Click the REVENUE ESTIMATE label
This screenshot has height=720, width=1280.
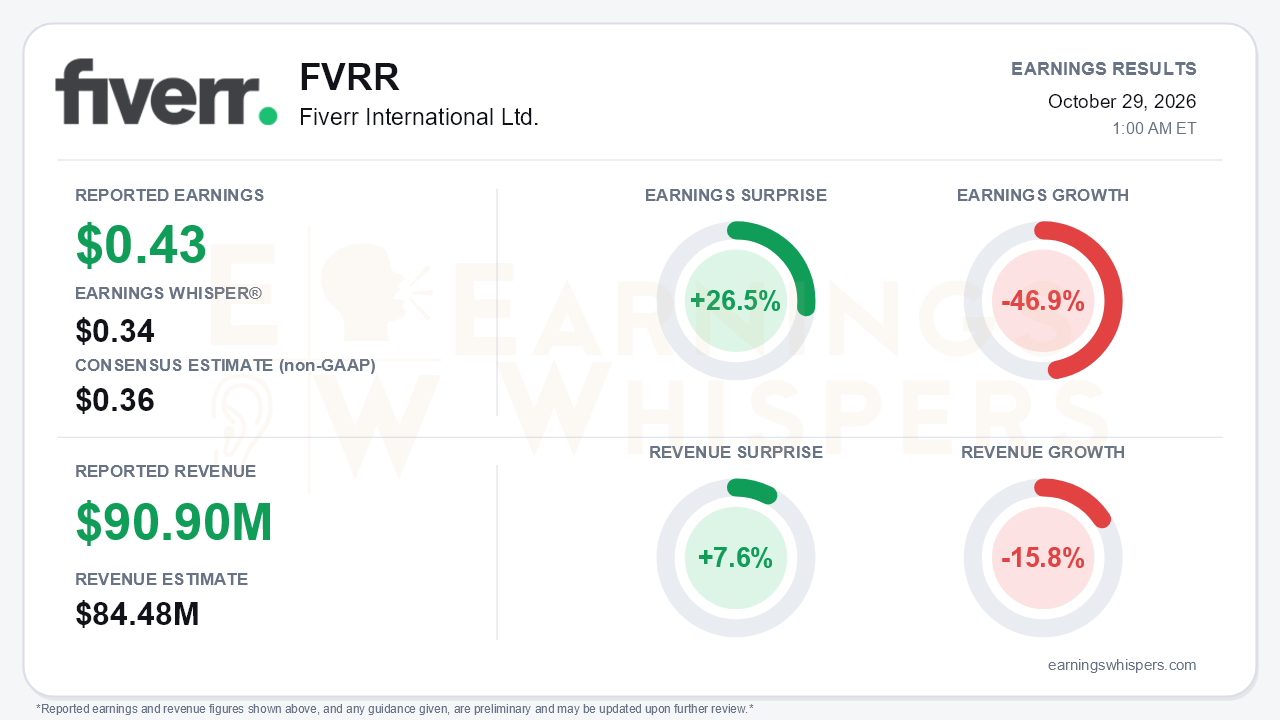tap(162, 579)
